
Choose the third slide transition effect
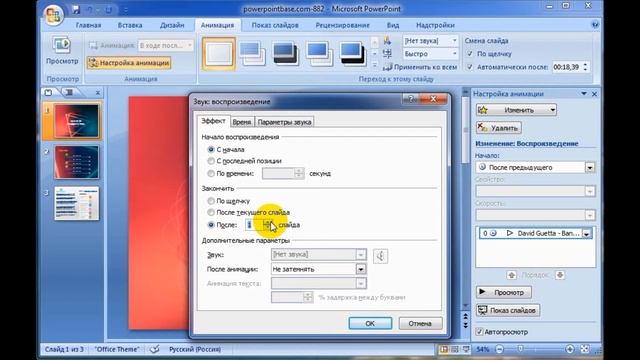[285, 53]
